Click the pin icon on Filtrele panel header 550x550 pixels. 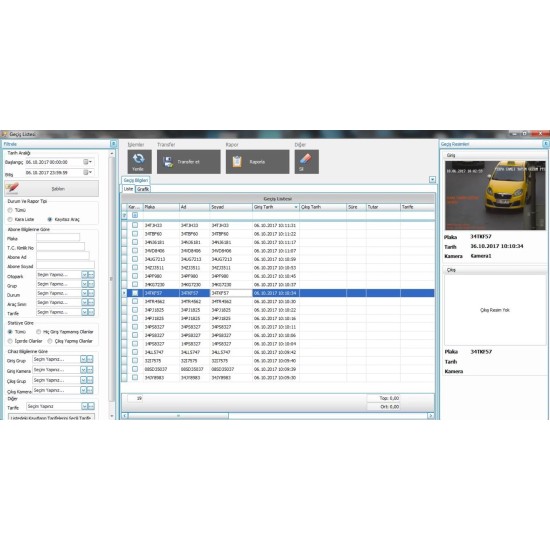113,144
